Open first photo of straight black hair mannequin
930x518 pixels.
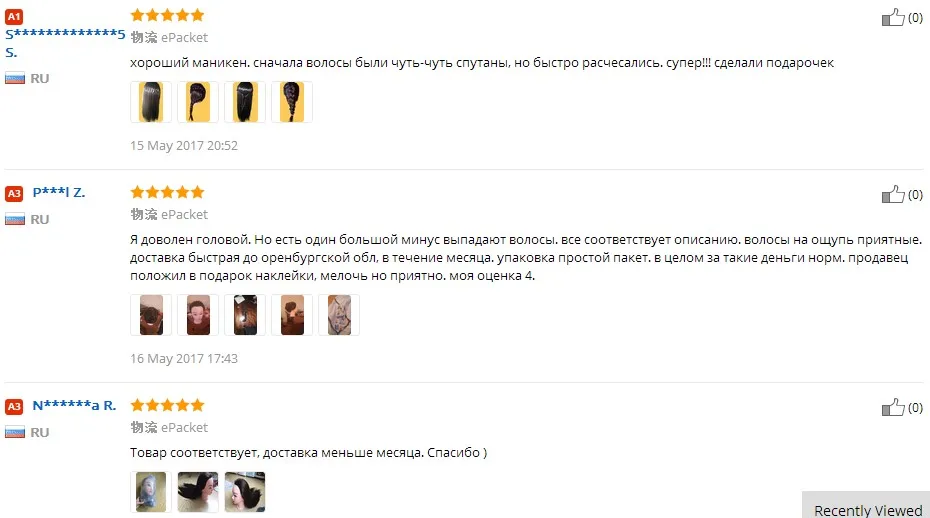click(x=151, y=102)
